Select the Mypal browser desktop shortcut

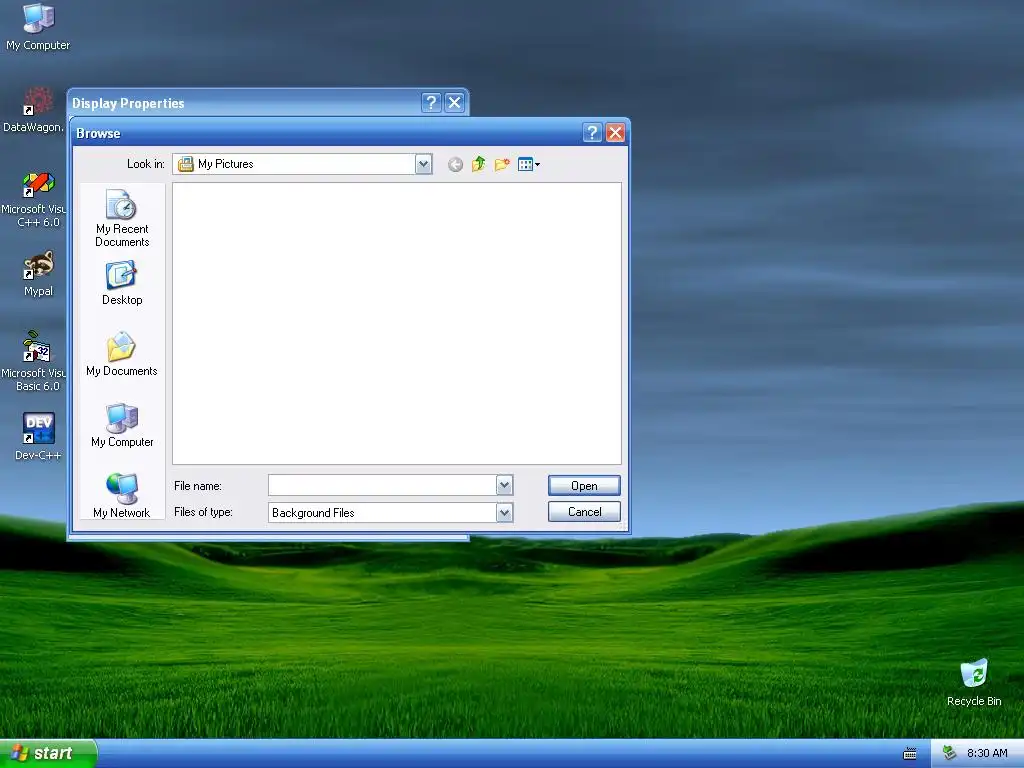tap(38, 274)
